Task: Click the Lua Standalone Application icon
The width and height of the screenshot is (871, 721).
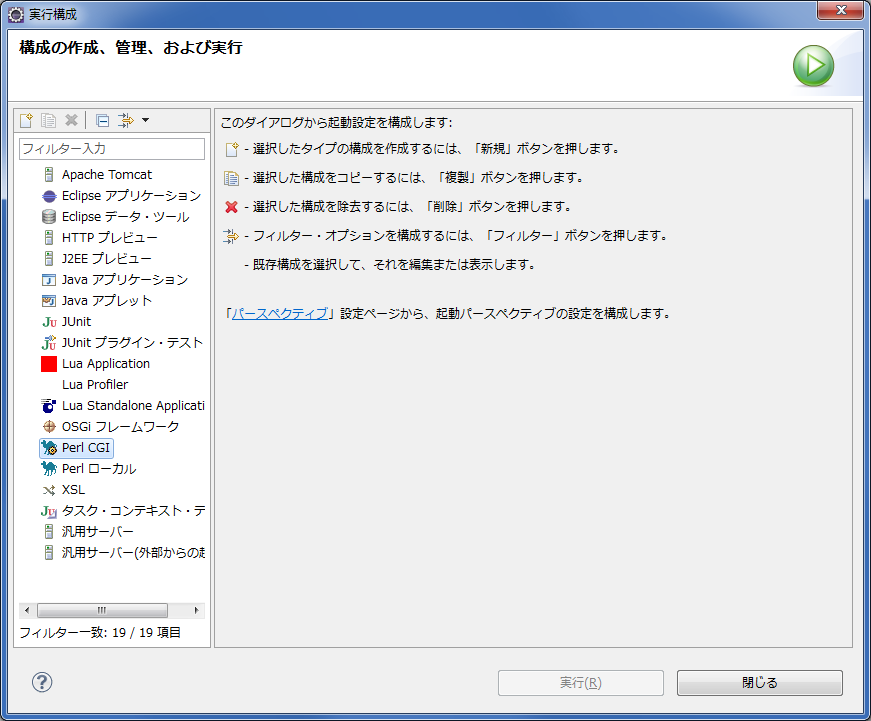Action: [x=49, y=405]
